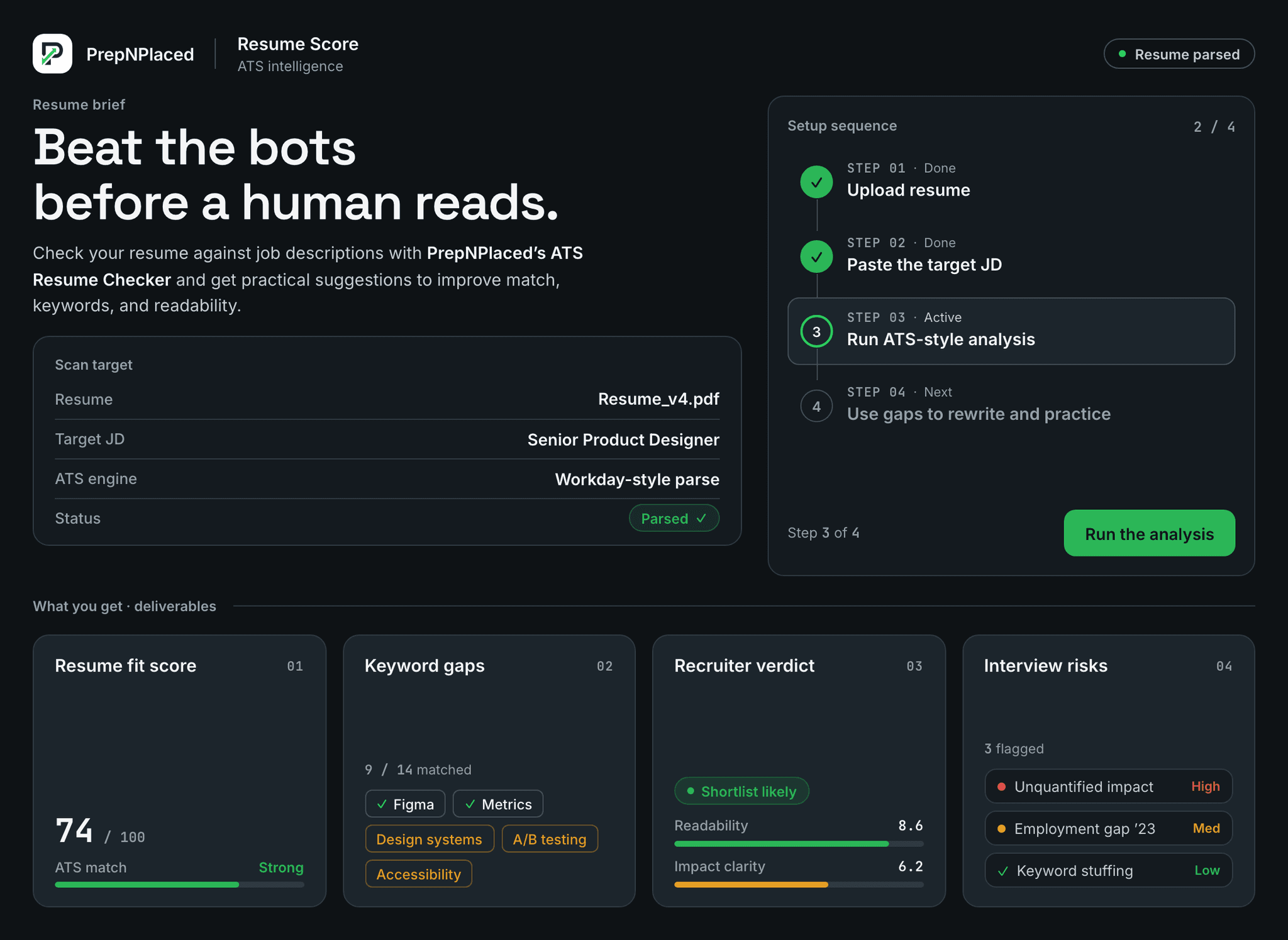Screen dimensions: 1288x940
Task: Click the Parsed status badge
Action: click(674, 518)
